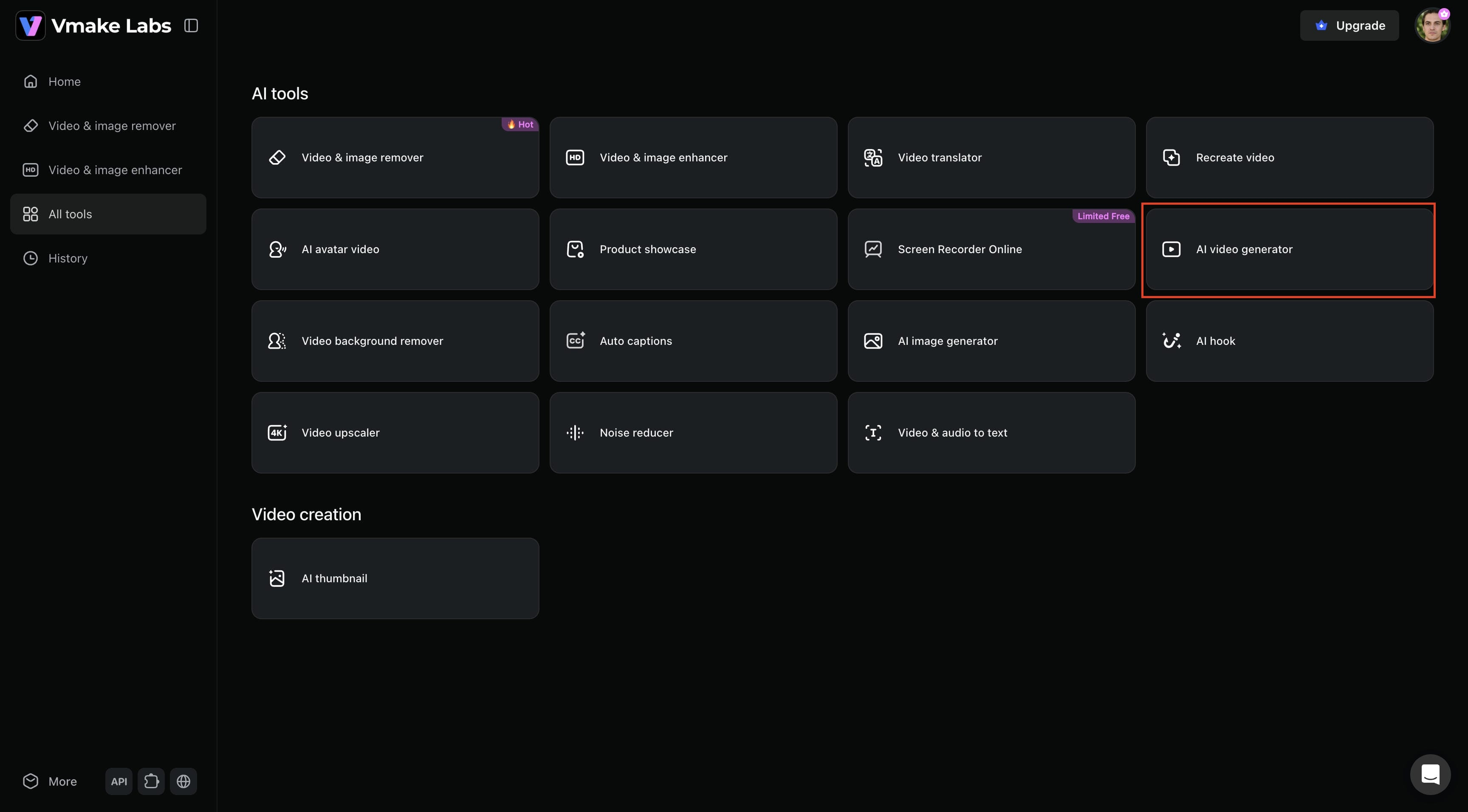Open the user profile avatar
Screen dimensions: 1468x812
(x=1432, y=25)
